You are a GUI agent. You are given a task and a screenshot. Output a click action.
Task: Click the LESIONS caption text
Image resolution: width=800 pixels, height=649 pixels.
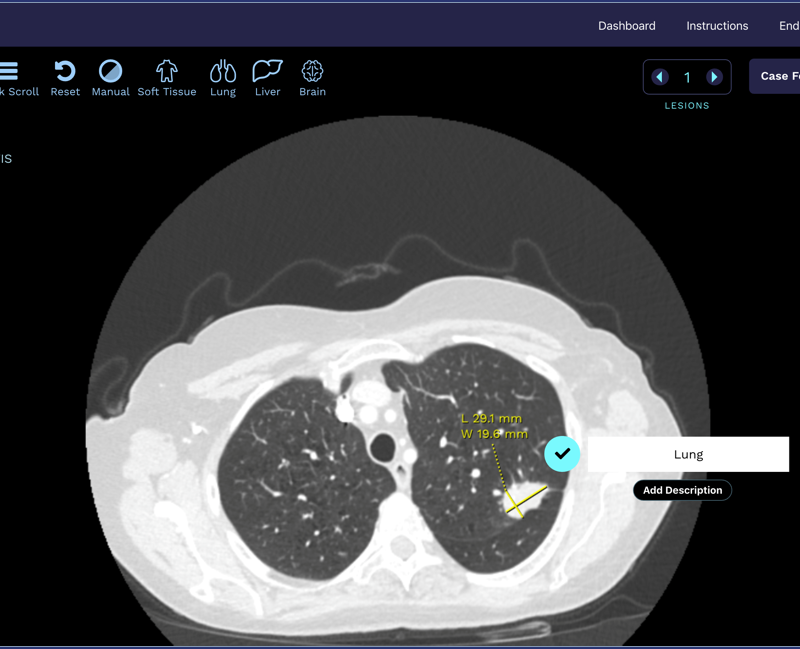coord(687,106)
